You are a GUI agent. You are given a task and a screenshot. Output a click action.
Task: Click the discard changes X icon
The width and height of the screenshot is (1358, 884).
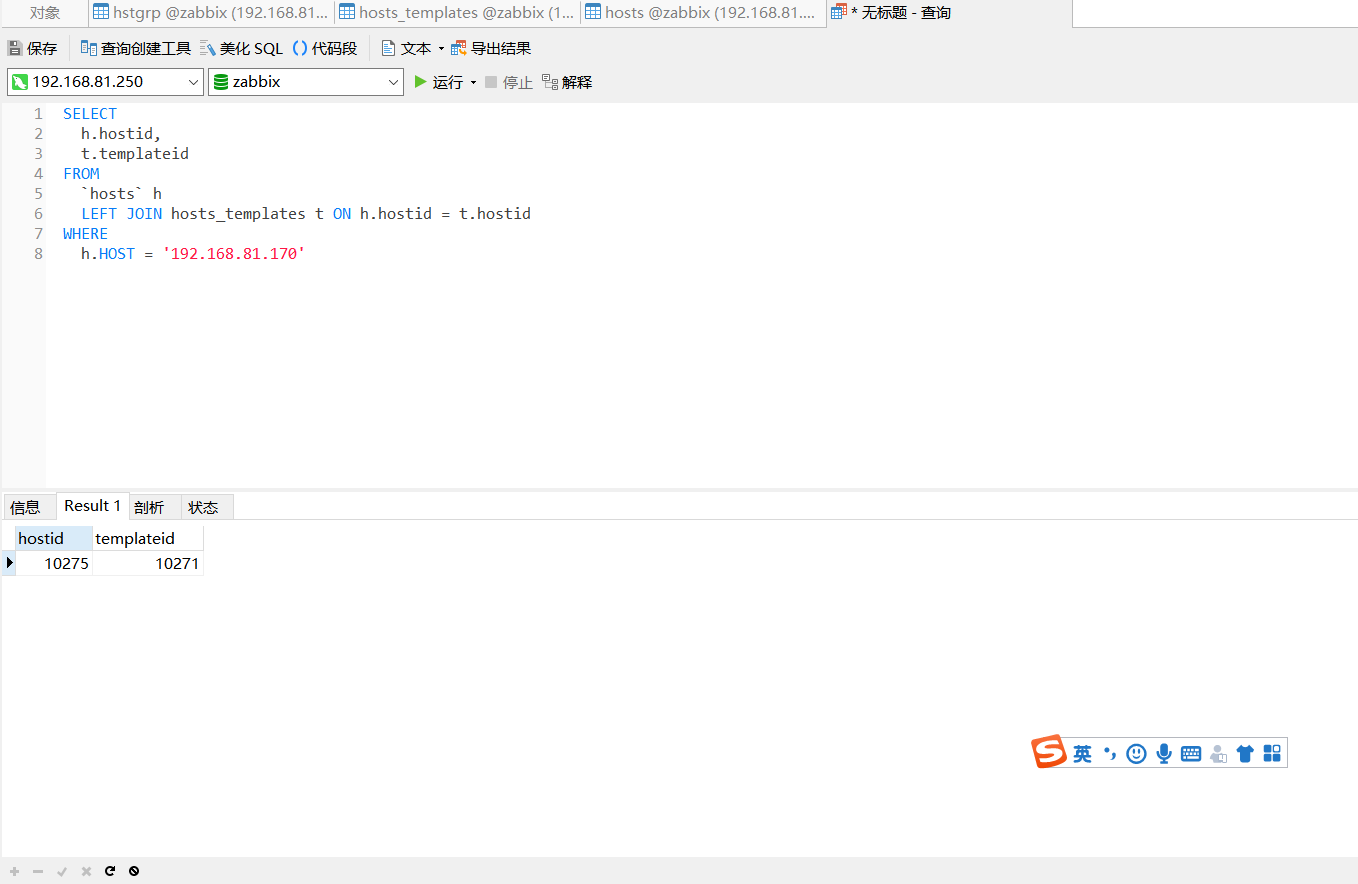click(x=86, y=871)
